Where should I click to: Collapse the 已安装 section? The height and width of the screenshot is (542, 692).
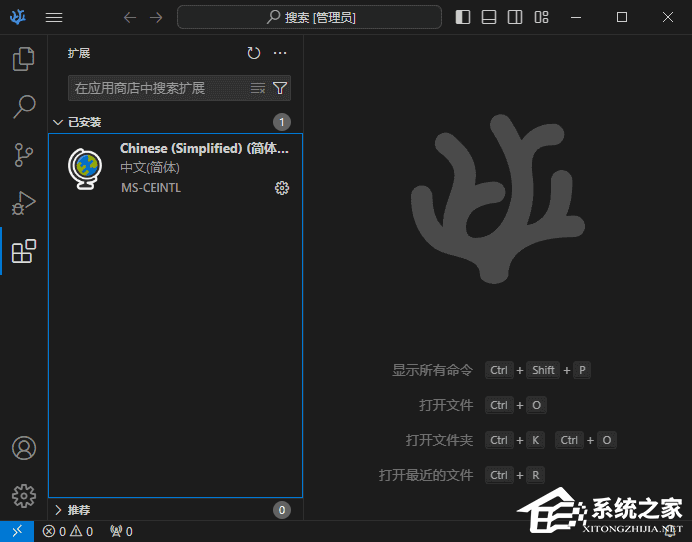coord(175,122)
